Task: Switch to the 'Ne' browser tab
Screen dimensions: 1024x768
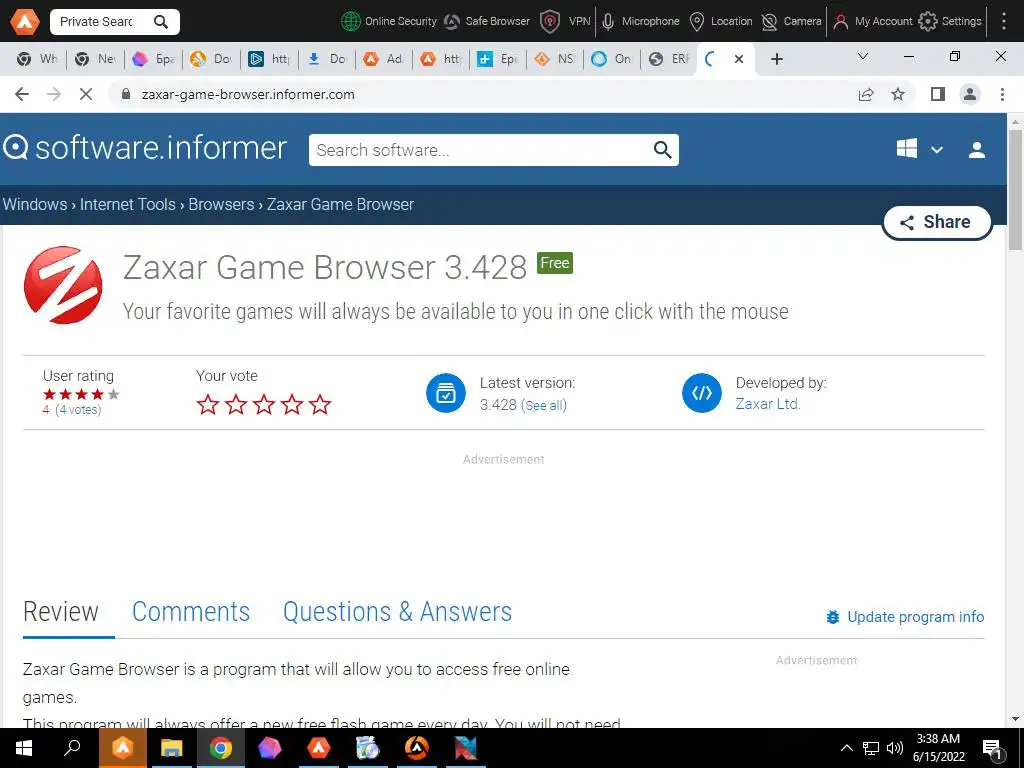Action: click(x=95, y=59)
